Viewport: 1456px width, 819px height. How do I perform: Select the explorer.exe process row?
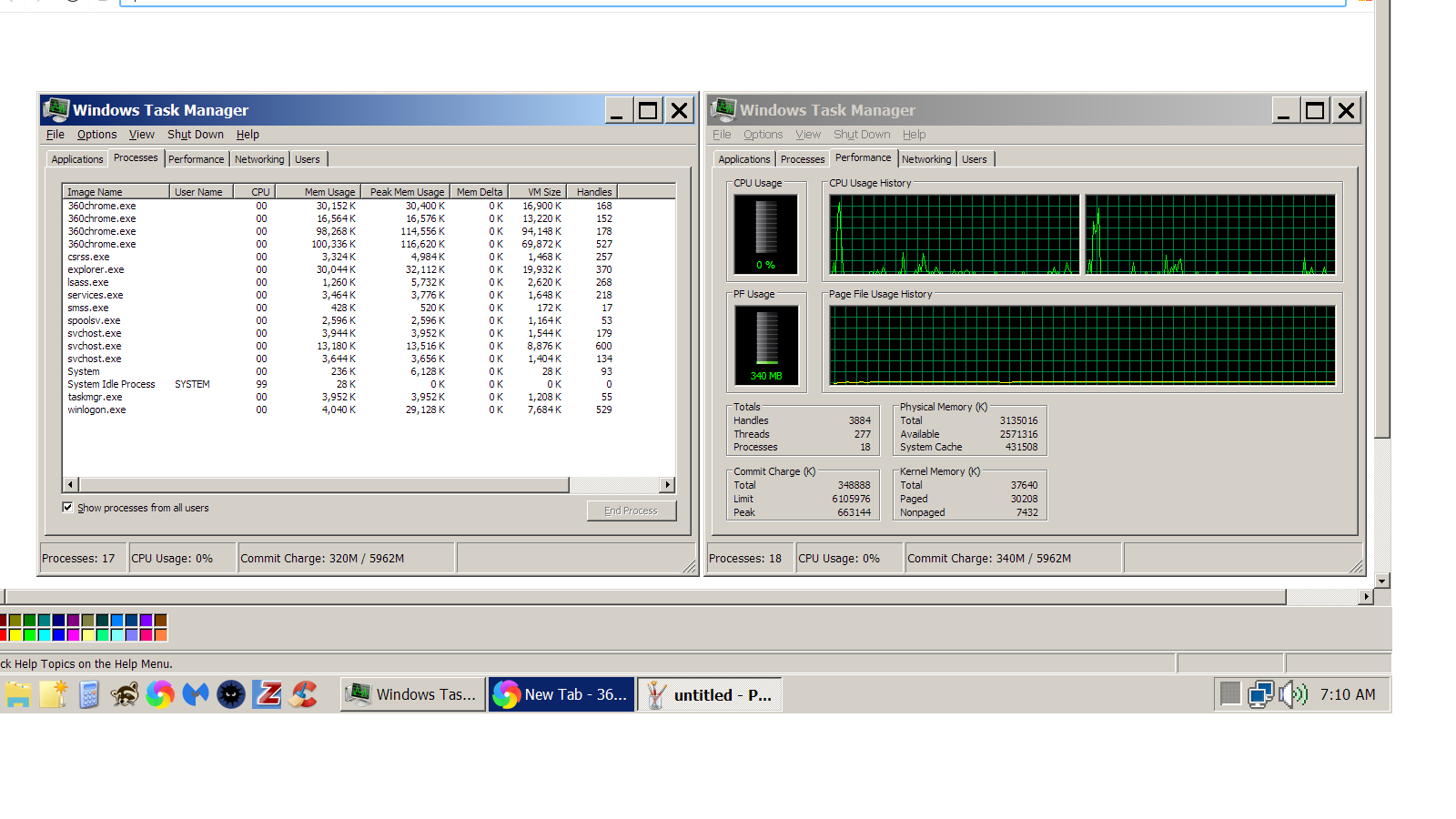(x=369, y=269)
